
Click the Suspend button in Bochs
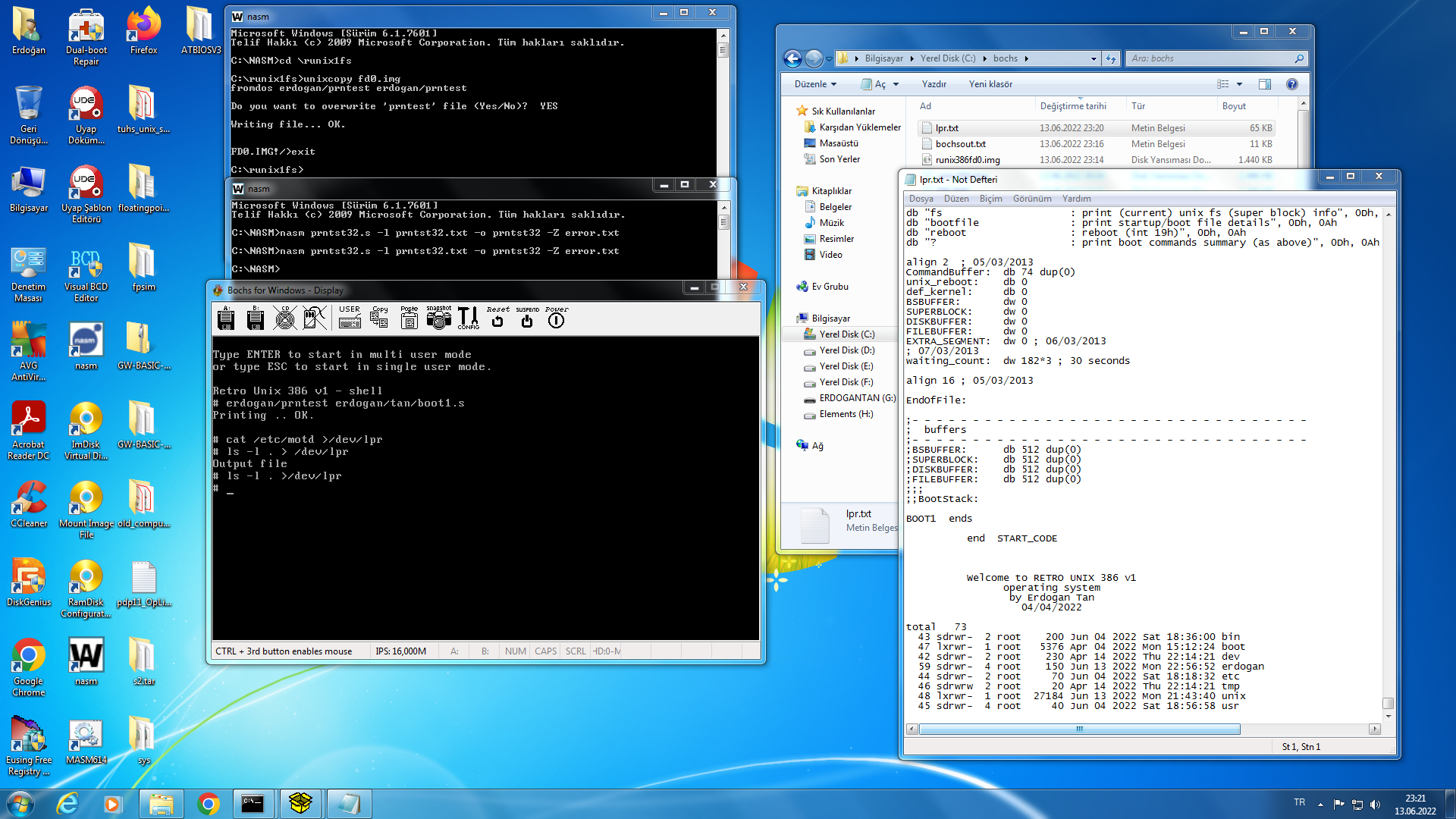tap(527, 317)
